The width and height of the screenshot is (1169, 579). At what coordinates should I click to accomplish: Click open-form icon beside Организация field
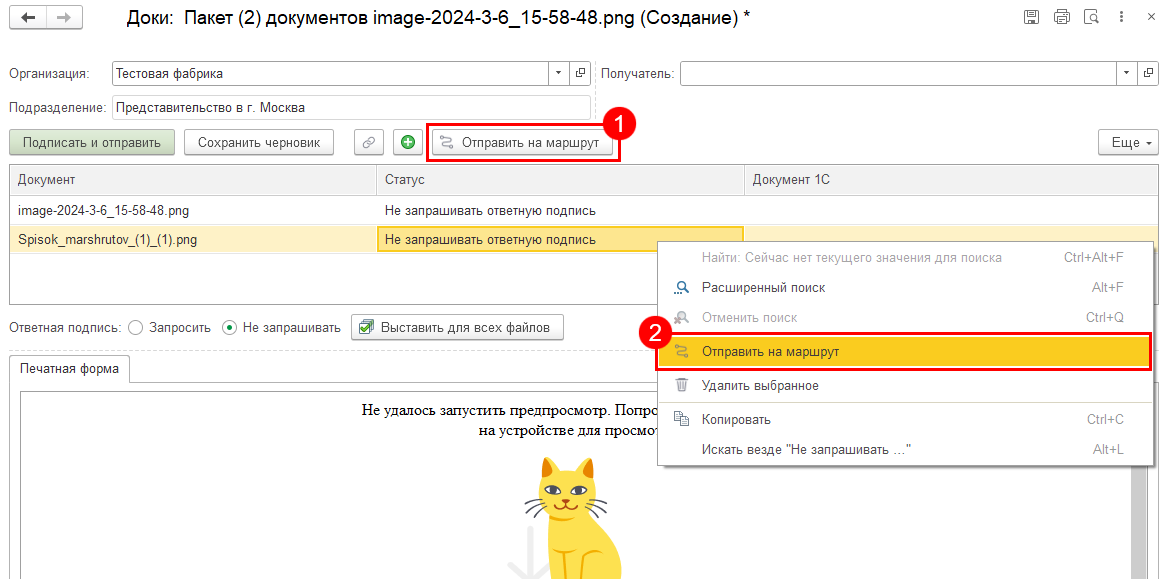(580, 74)
